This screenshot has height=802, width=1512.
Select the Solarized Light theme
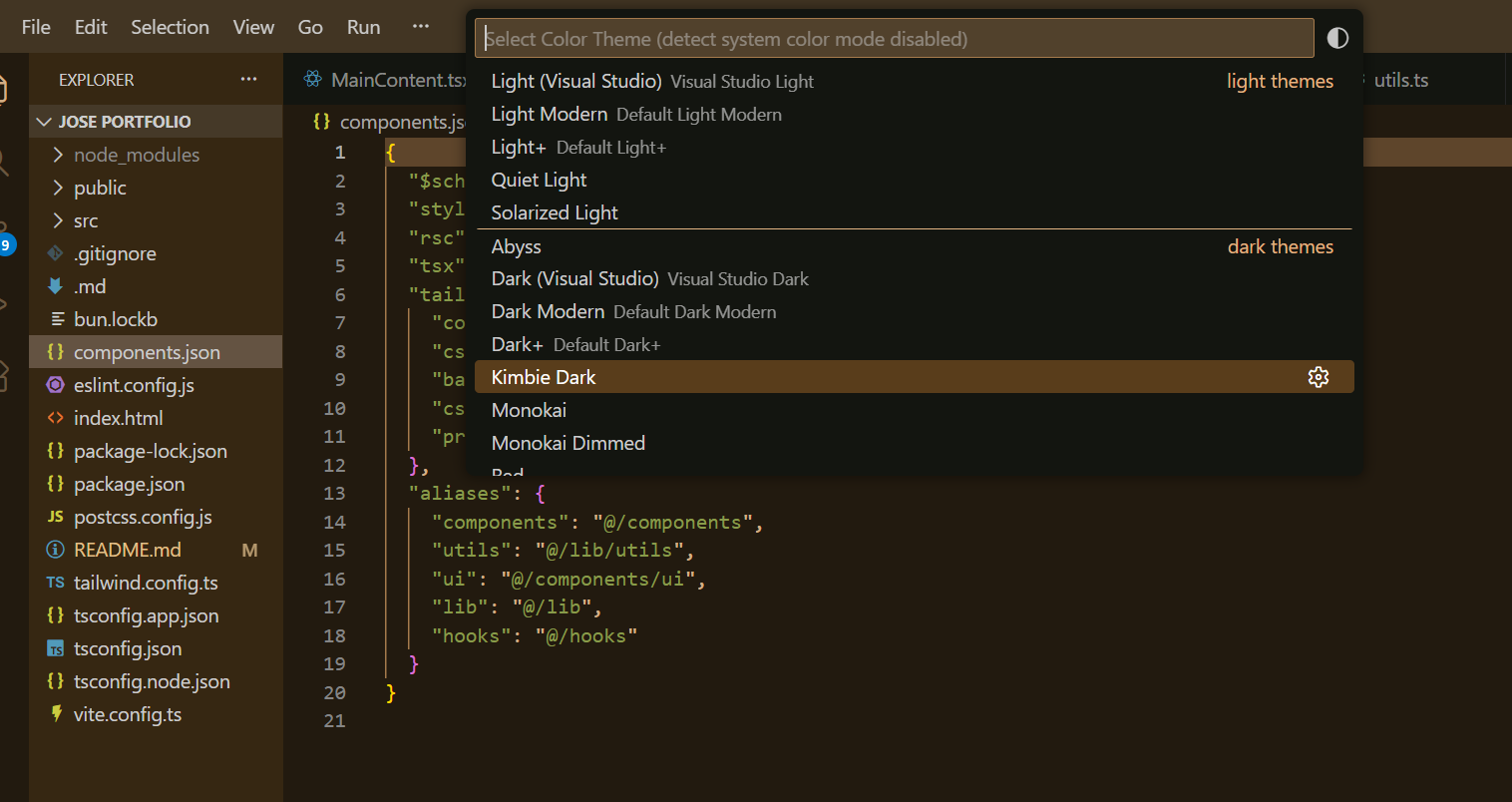[x=555, y=212]
